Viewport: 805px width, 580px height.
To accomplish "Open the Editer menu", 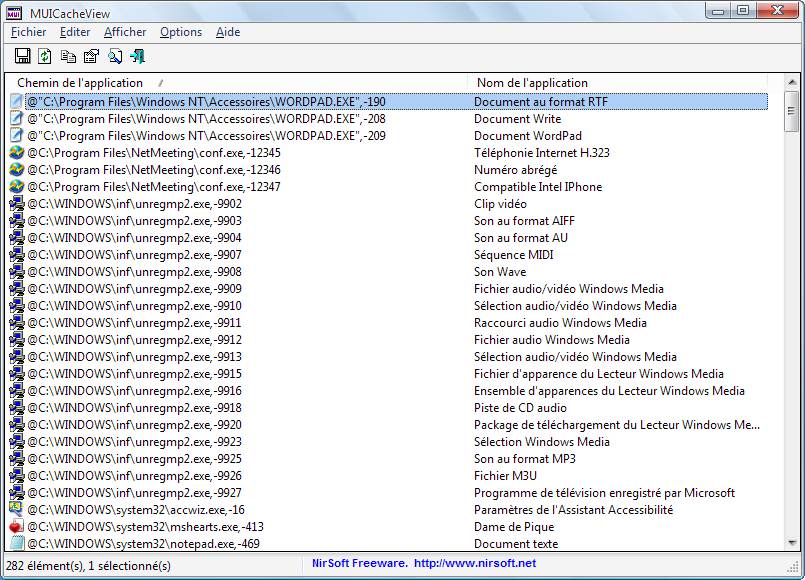I will pos(75,32).
